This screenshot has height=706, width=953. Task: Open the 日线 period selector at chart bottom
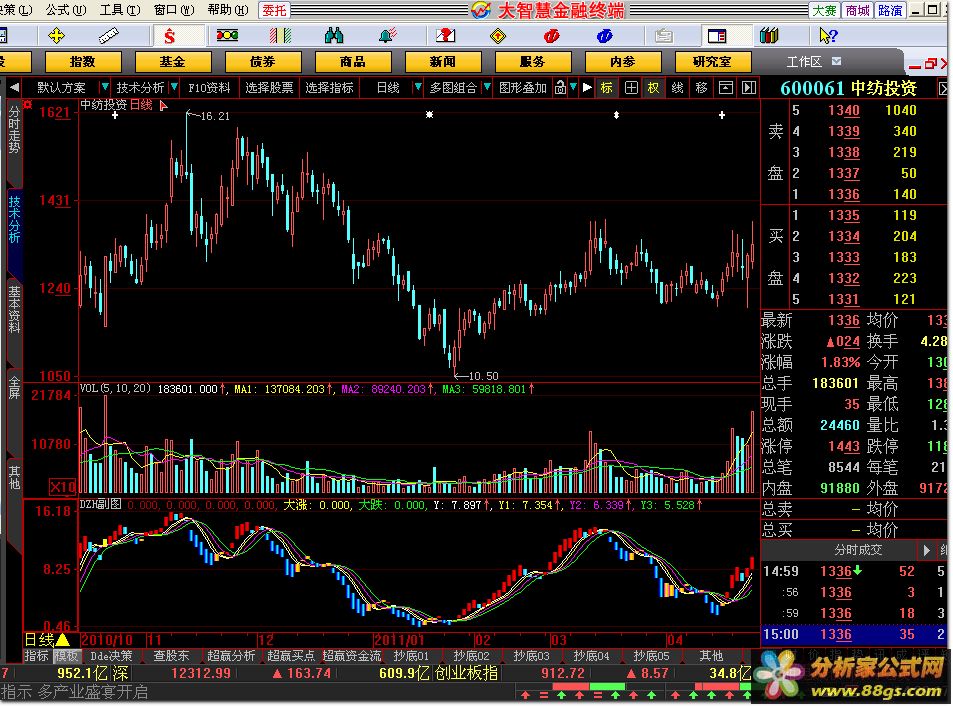tap(47, 640)
